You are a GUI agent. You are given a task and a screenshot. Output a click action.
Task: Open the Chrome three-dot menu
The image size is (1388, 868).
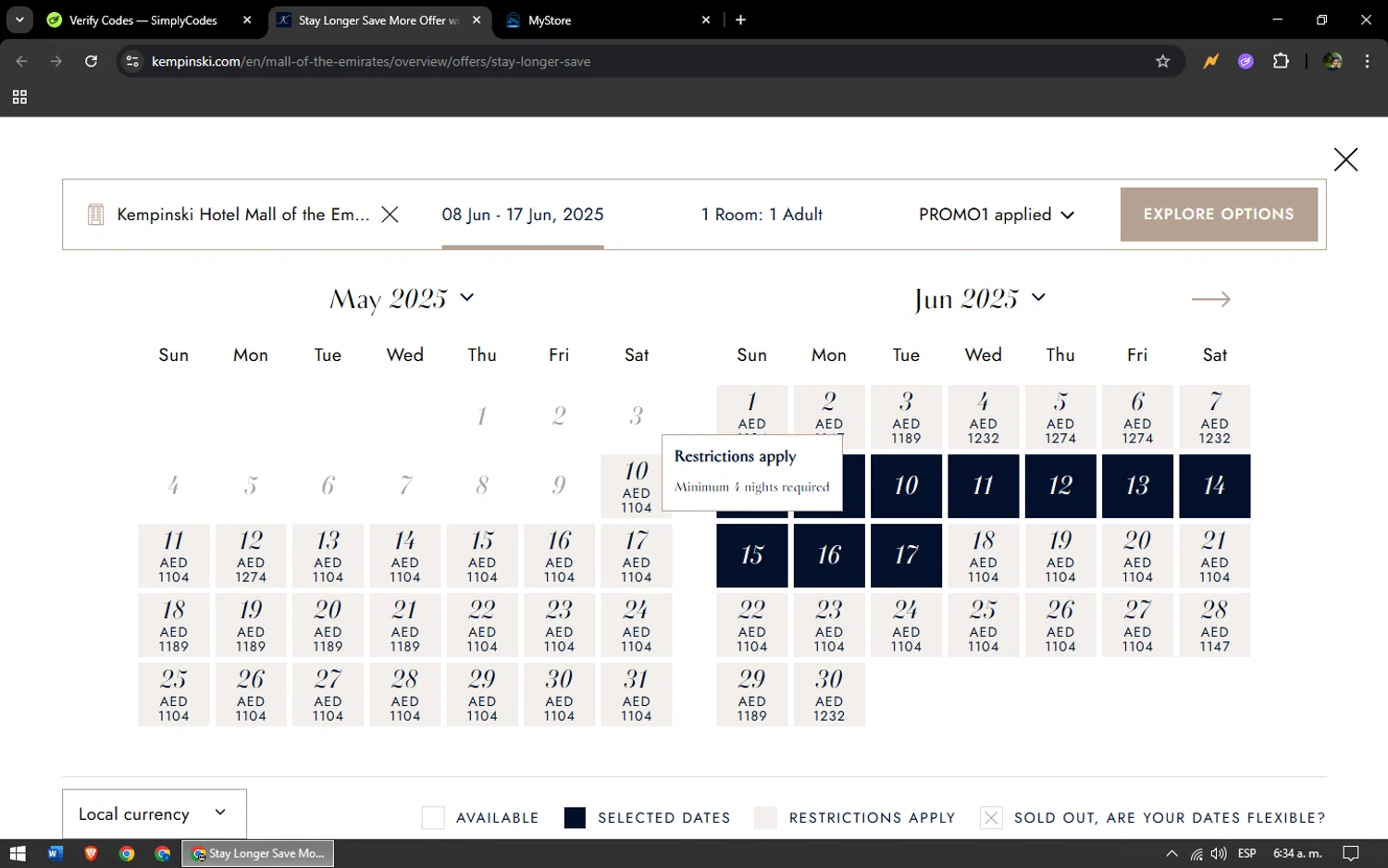click(x=1367, y=61)
